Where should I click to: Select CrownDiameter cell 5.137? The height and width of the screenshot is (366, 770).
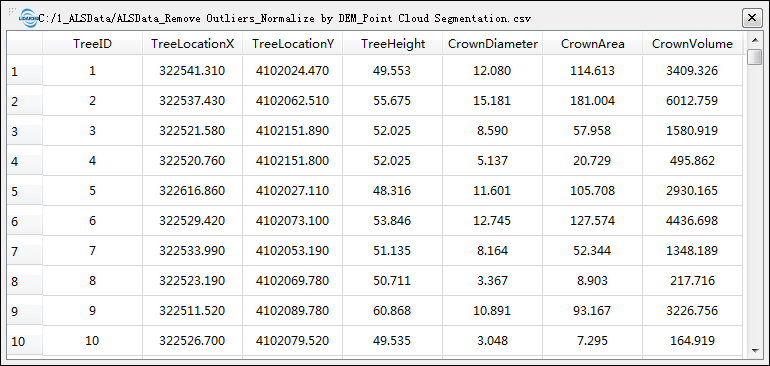[493, 161]
